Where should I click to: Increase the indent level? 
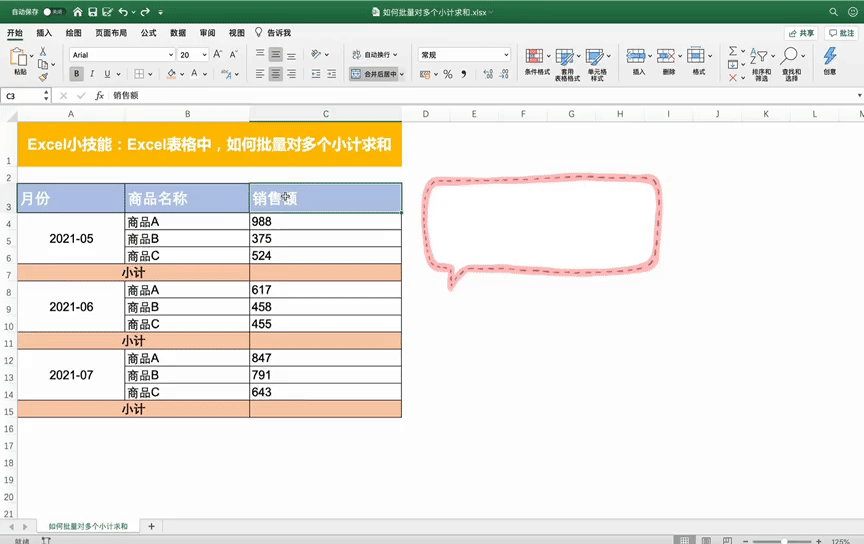331,73
